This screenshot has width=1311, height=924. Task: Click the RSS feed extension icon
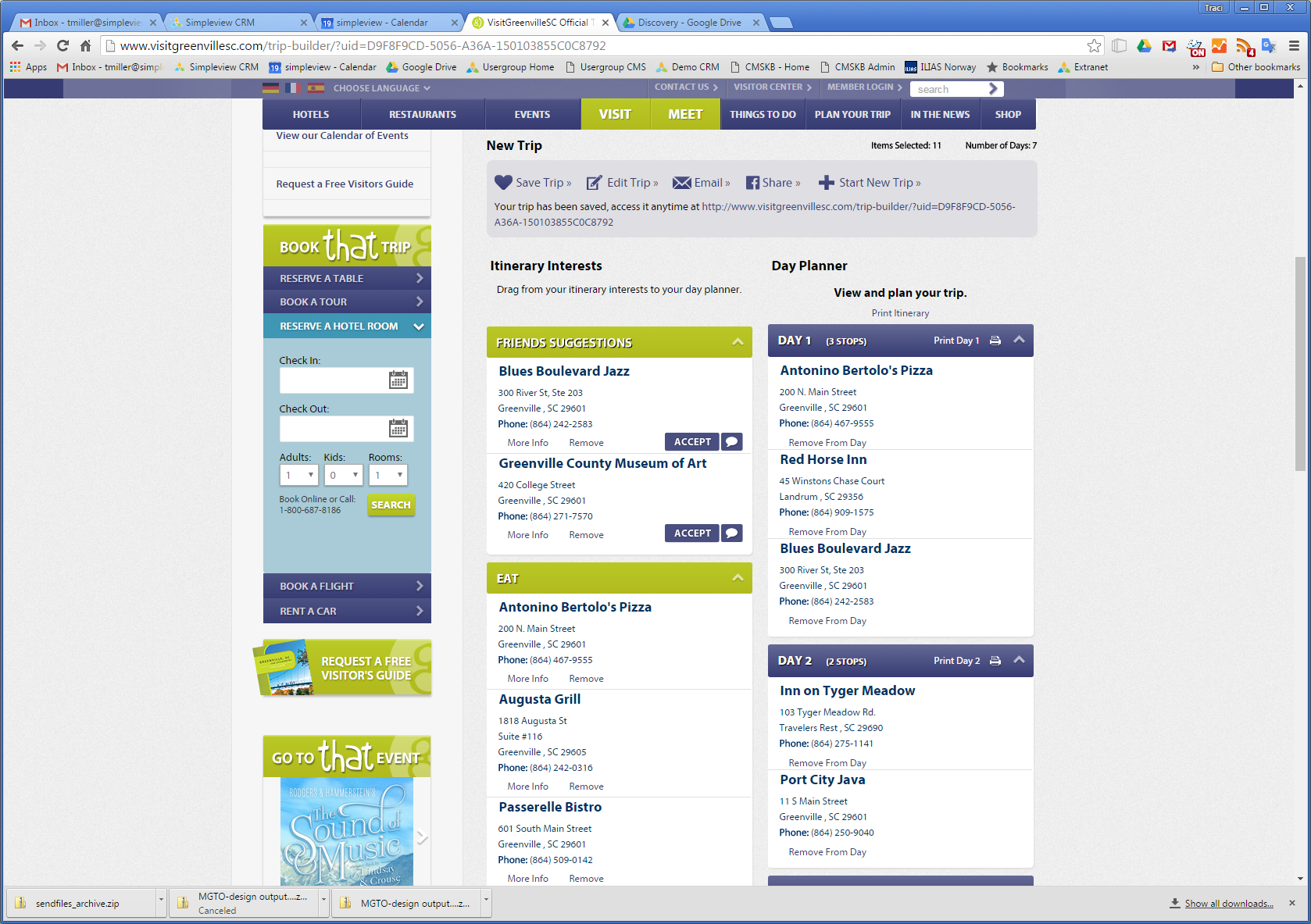click(x=1245, y=47)
